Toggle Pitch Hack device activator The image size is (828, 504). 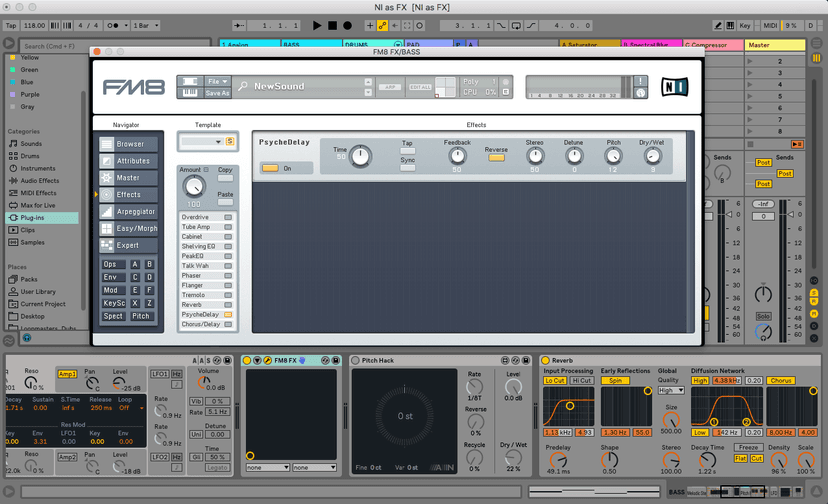355,360
